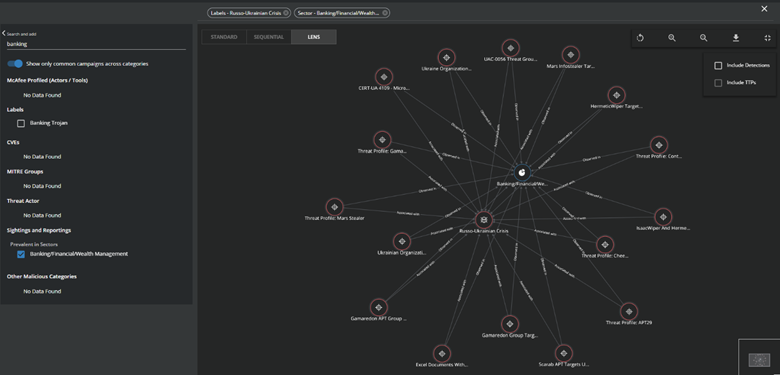Close the graph view with the X
The width and height of the screenshot is (780, 375).
point(765,8)
